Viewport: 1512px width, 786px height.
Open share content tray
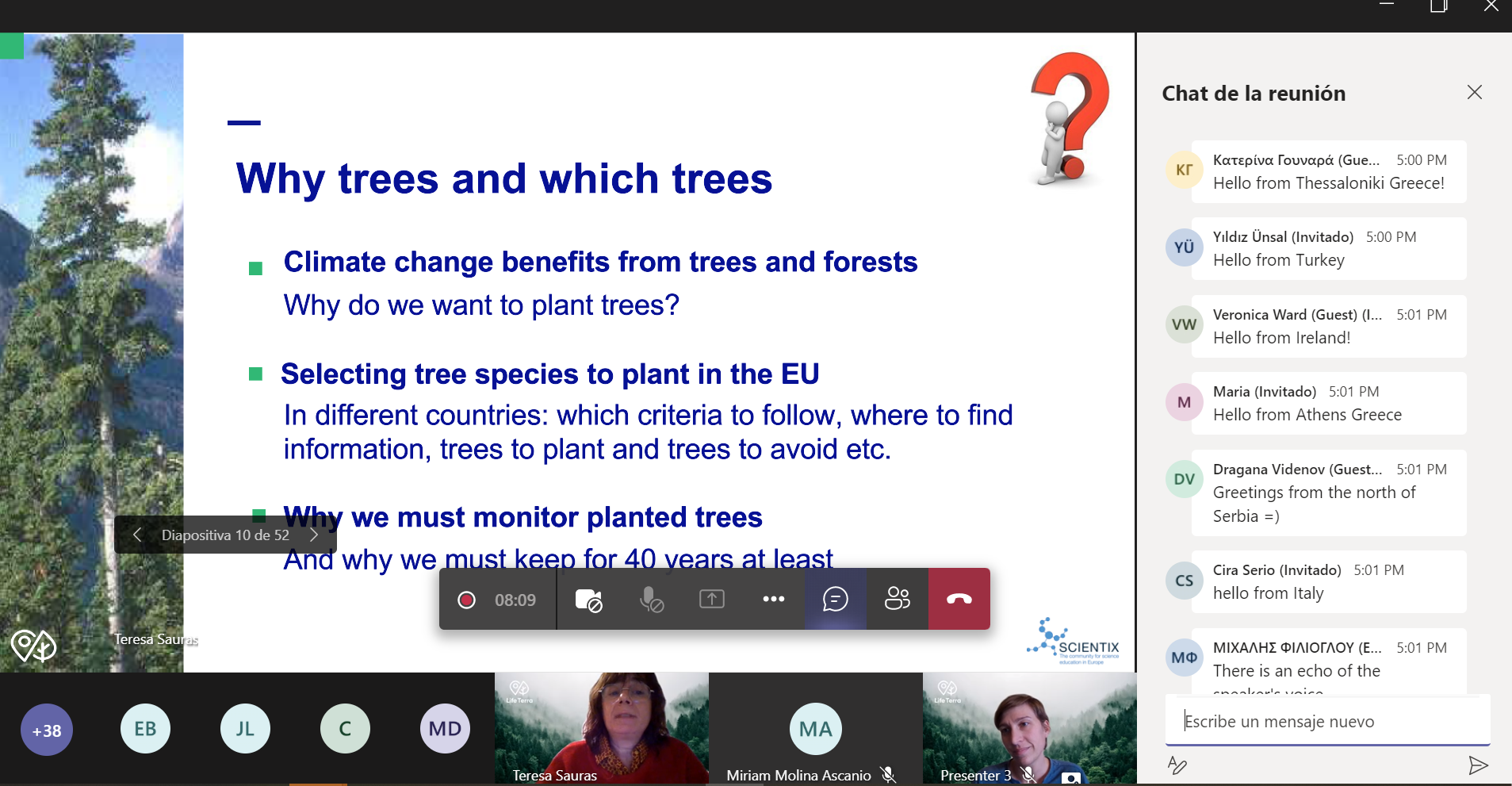click(x=712, y=599)
